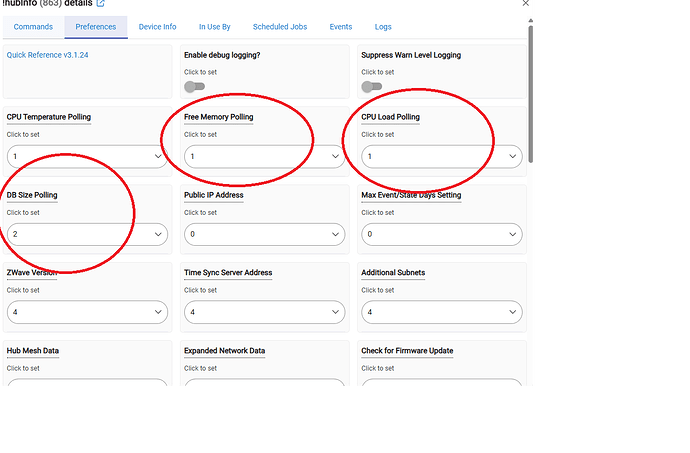The height and width of the screenshot is (453, 690).
Task: Open Additional Subnets dropdown
Action: coord(442,312)
